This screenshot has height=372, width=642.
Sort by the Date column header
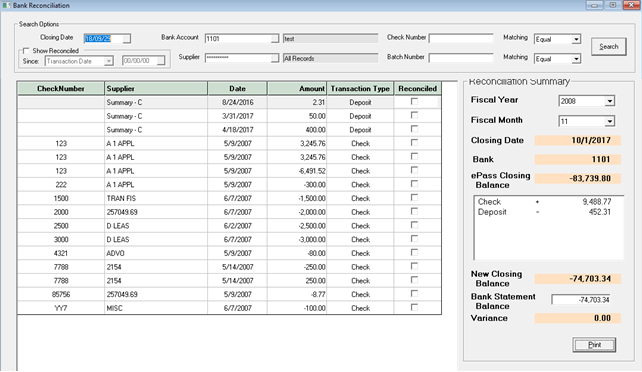[x=237, y=88]
